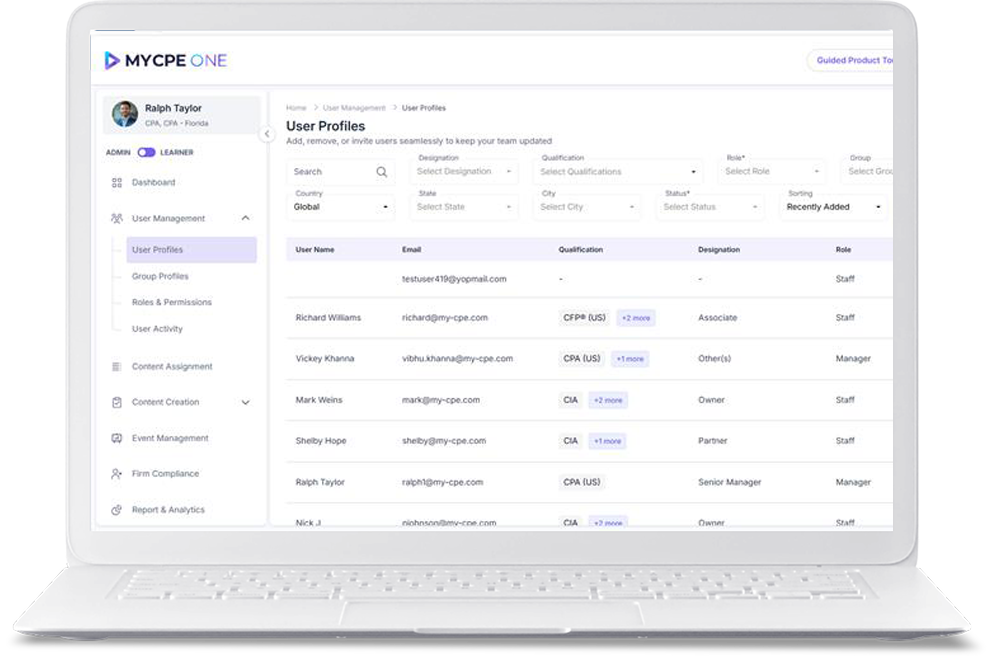The width and height of the screenshot is (992, 660).
Task: Click richard@my-cpe.com email
Action: click(445, 318)
